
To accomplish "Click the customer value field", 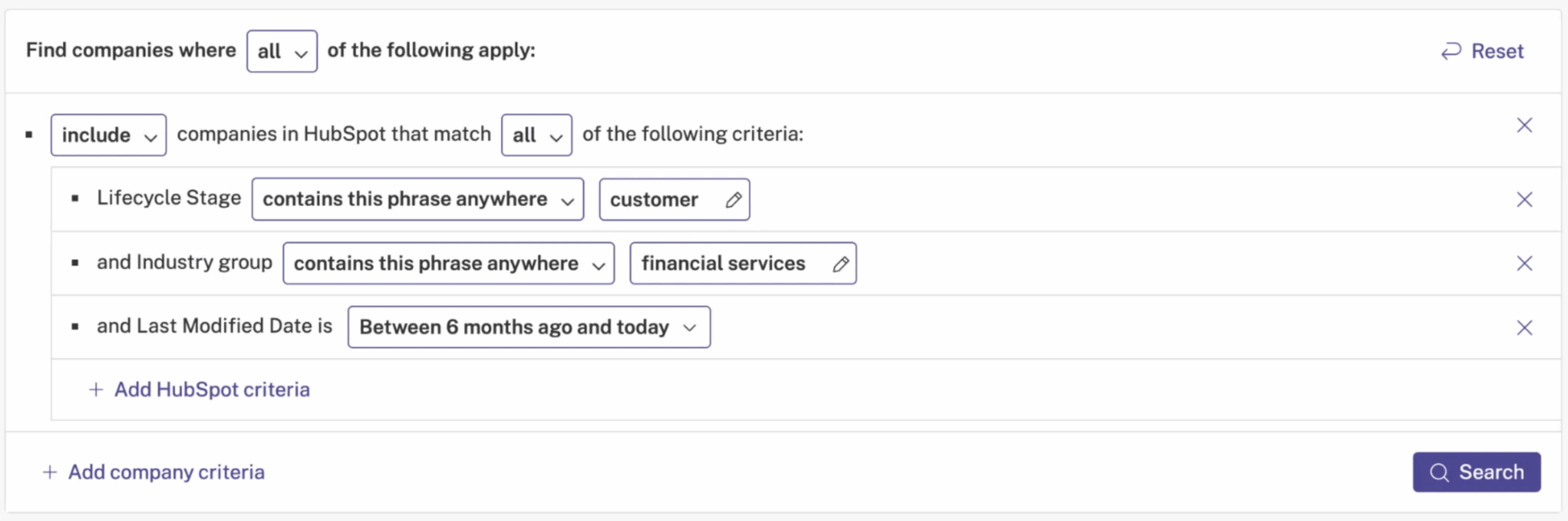I will (x=674, y=199).
